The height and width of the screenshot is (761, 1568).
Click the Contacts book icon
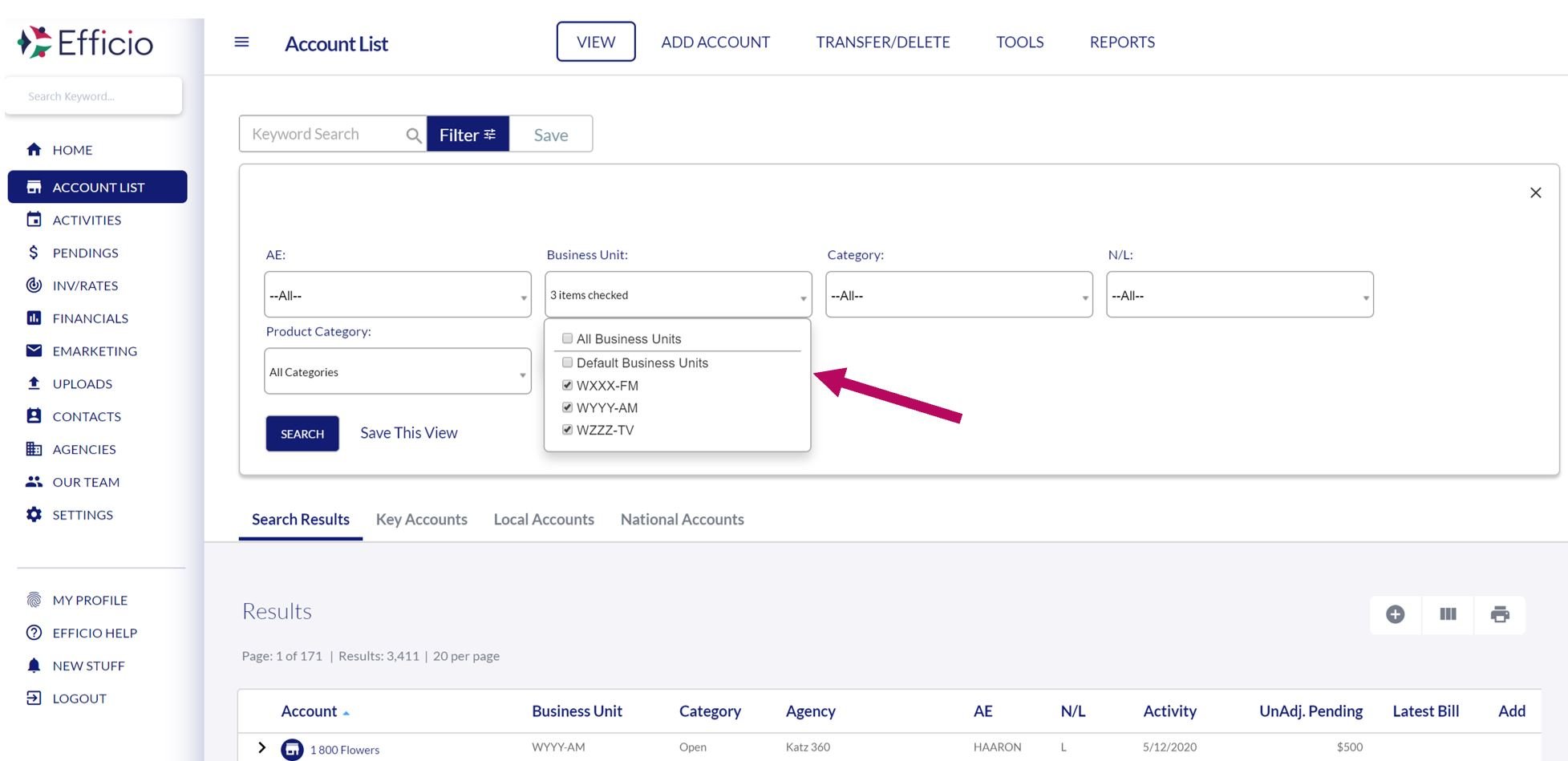coord(34,416)
